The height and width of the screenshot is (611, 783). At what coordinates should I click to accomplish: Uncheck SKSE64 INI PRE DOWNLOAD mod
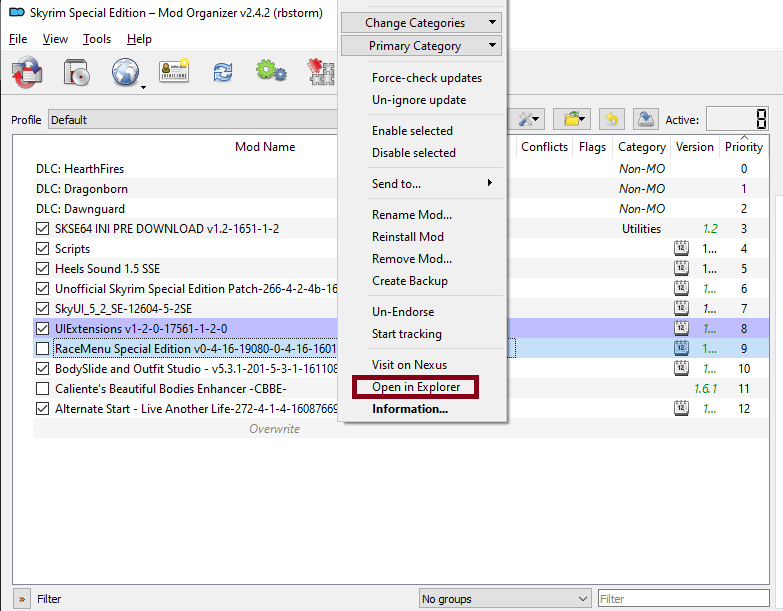click(x=42, y=229)
